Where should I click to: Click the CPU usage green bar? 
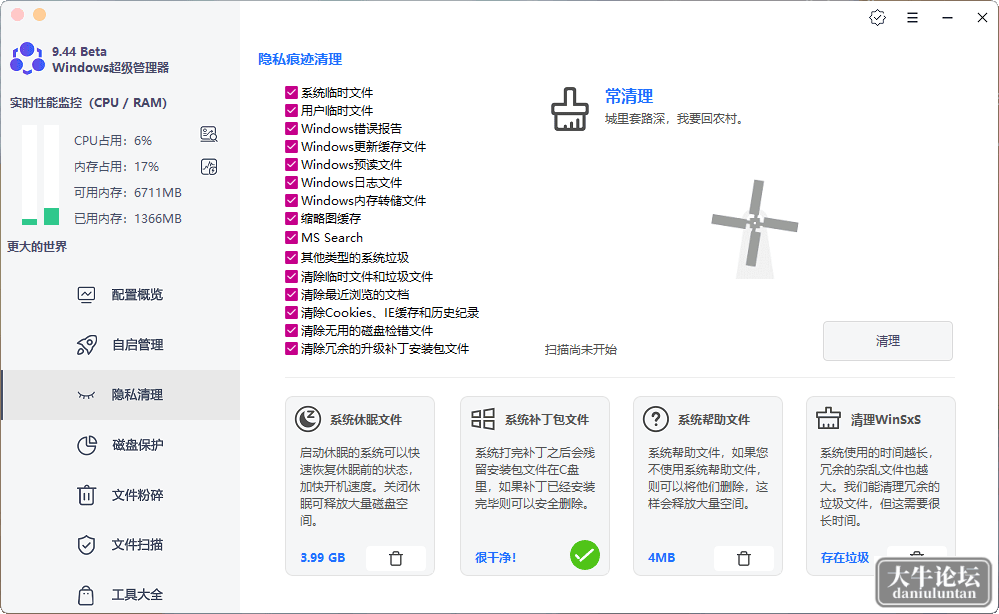coord(29,222)
